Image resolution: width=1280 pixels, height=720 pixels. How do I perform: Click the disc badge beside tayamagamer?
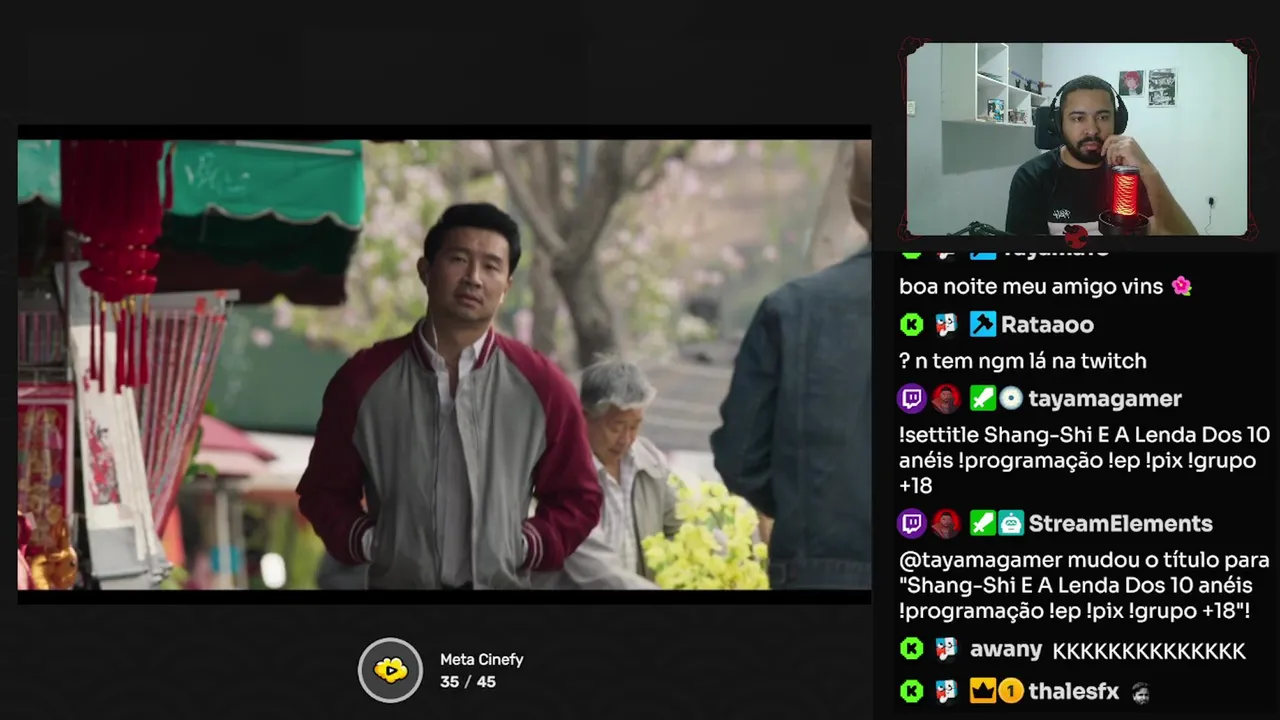click(x=1011, y=399)
